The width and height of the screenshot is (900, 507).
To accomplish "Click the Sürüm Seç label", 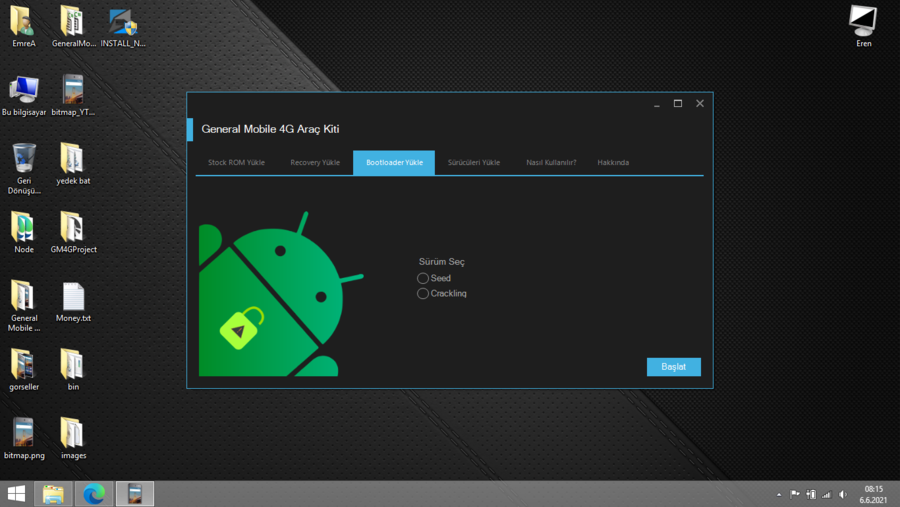I will coord(441,262).
